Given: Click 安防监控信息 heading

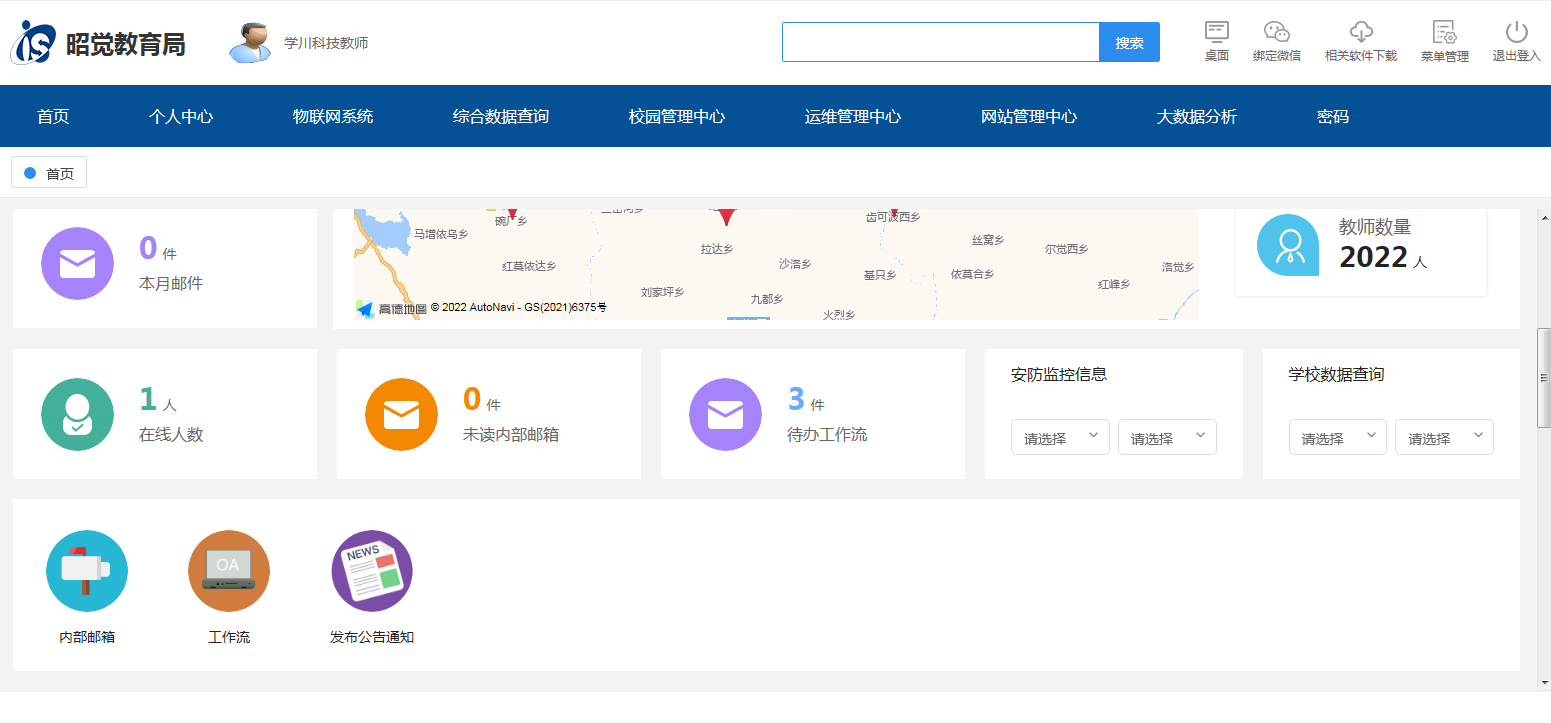Looking at the screenshot, I should [1059, 375].
